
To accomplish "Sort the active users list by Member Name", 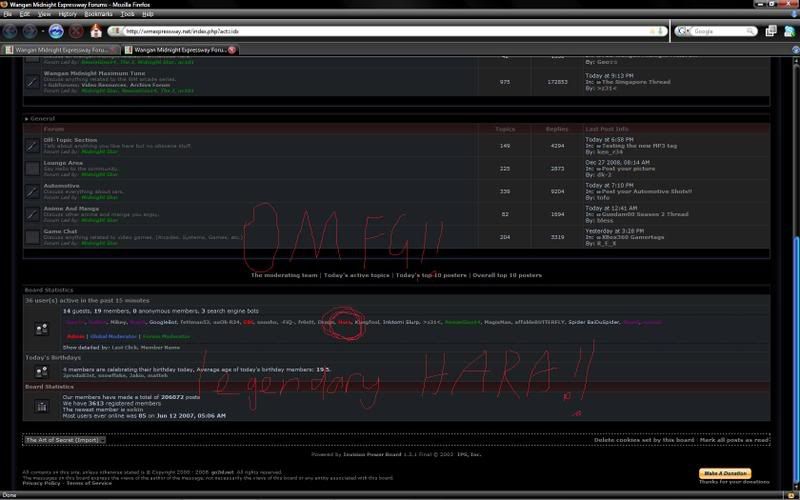I will (x=160, y=347).
